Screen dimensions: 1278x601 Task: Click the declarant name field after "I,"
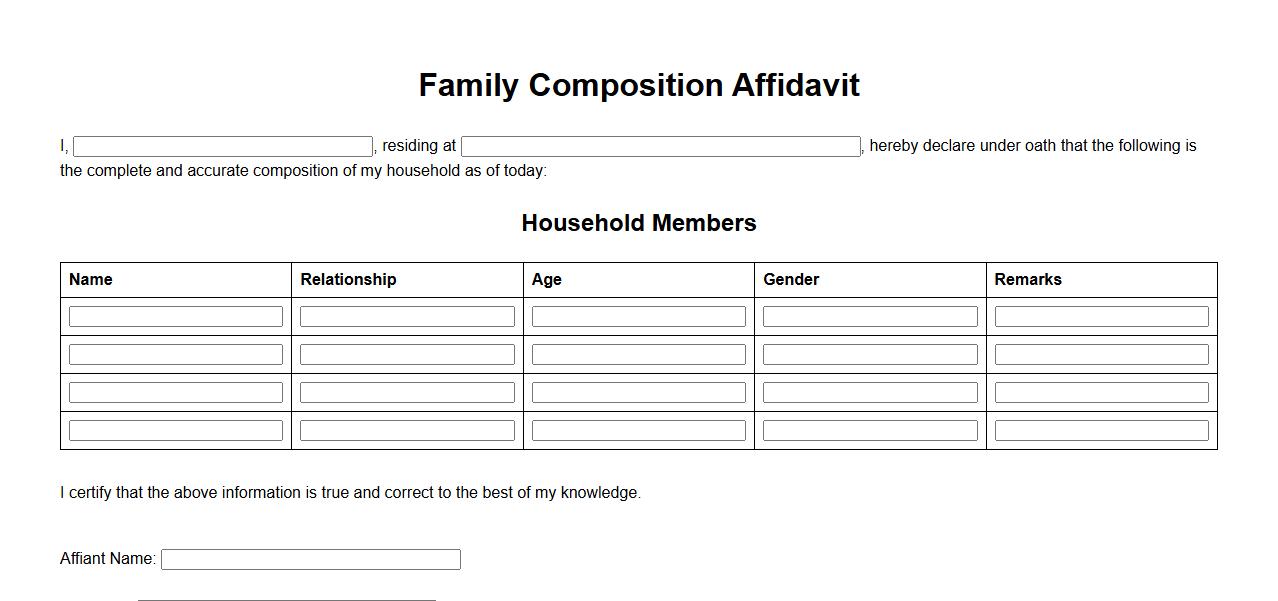222,146
